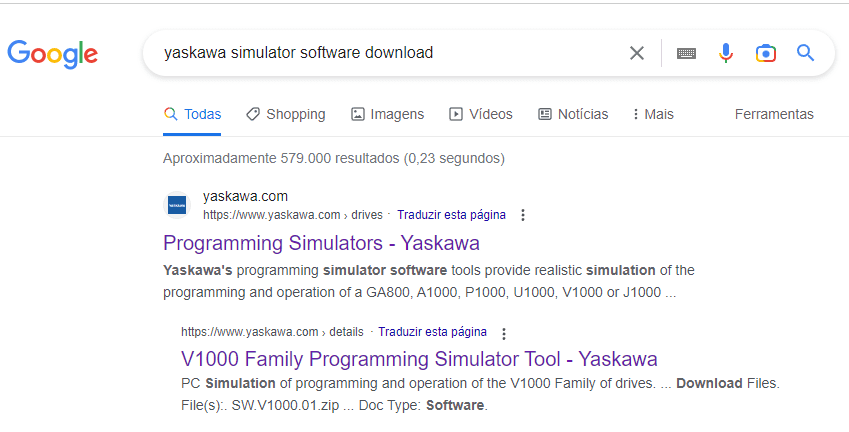
Task: Switch to the Notícias tab
Action: pos(573,114)
